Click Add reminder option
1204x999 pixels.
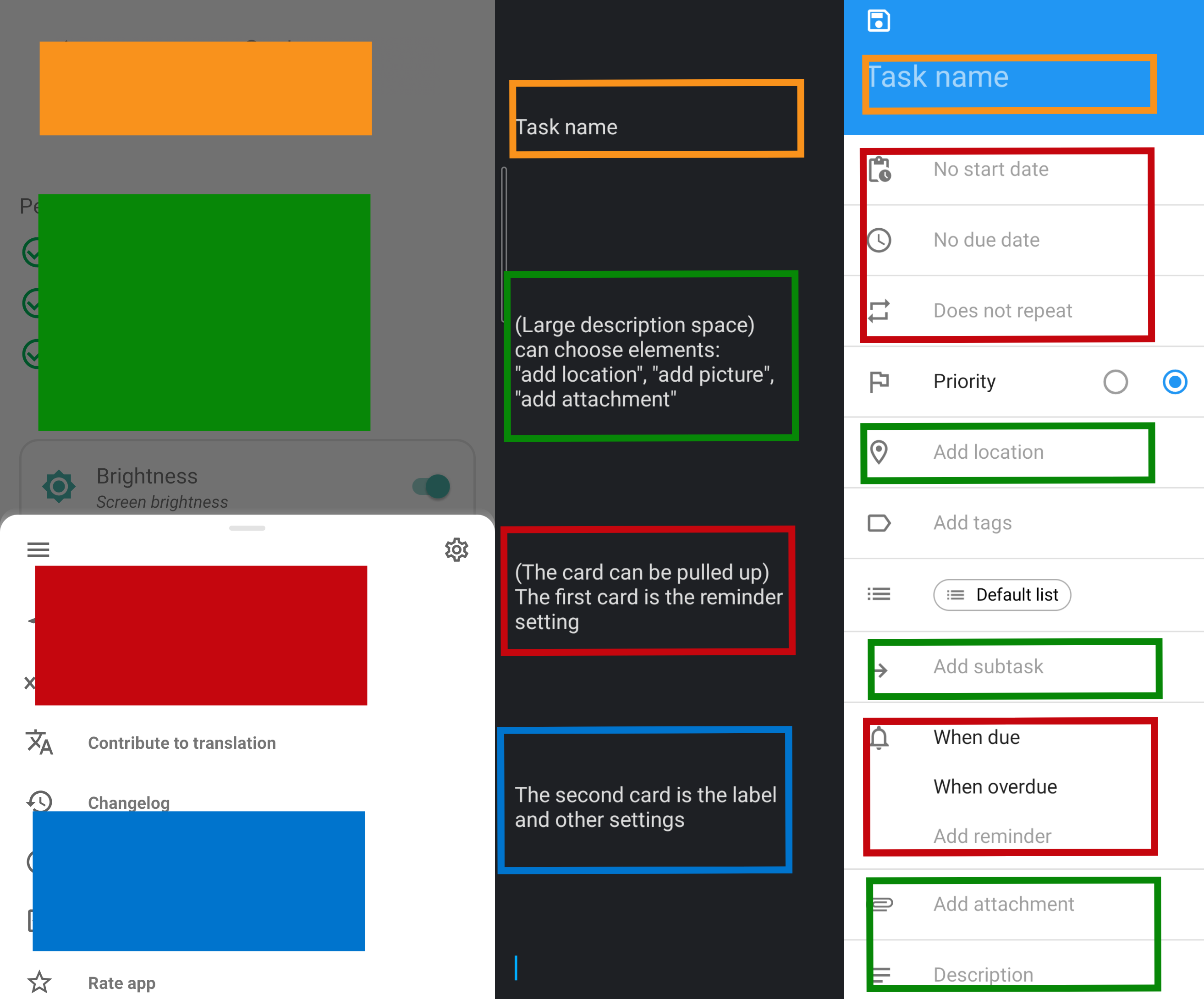(x=992, y=836)
